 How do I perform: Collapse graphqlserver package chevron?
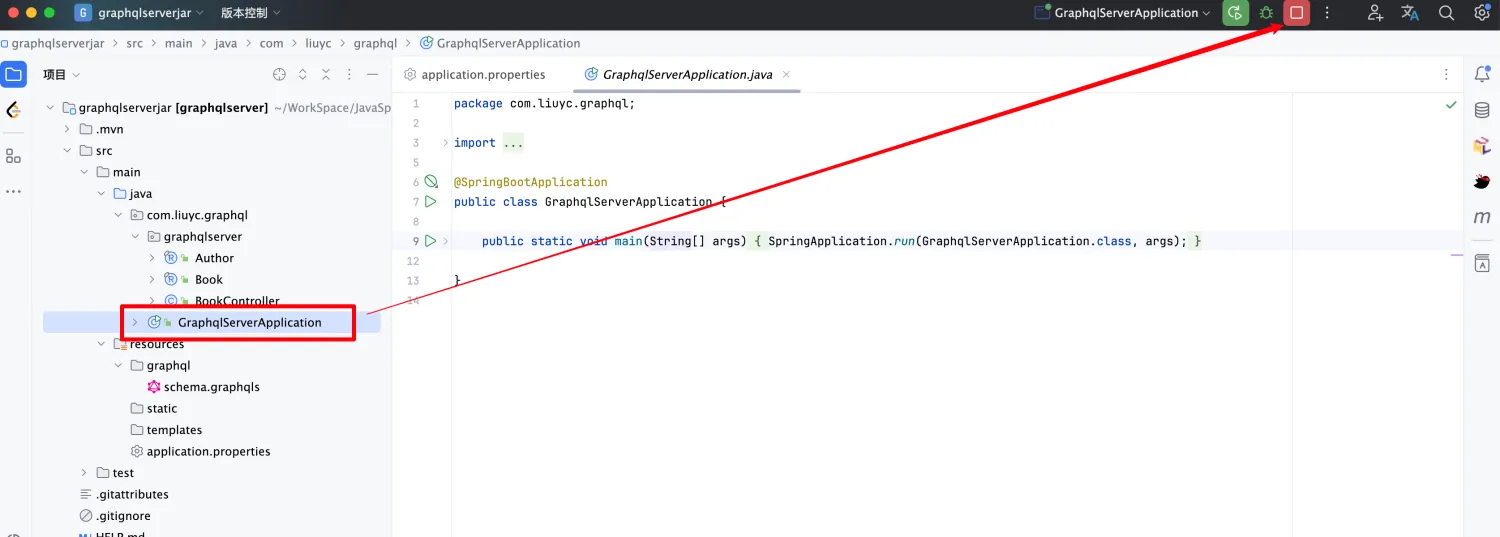(x=135, y=236)
